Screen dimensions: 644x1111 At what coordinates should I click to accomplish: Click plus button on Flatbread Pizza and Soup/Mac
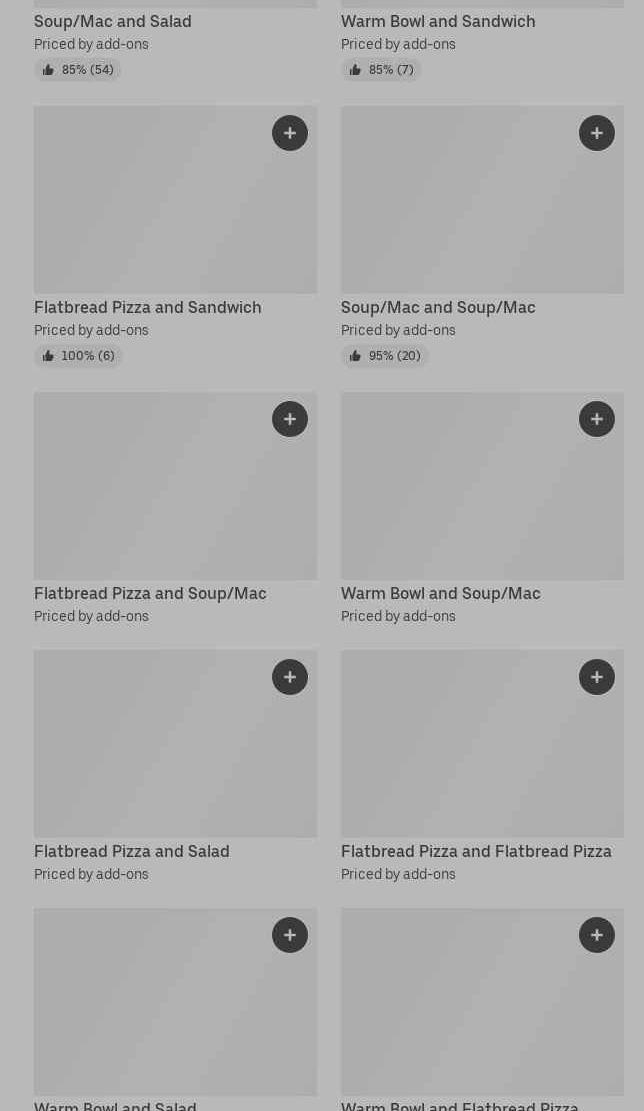click(290, 419)
